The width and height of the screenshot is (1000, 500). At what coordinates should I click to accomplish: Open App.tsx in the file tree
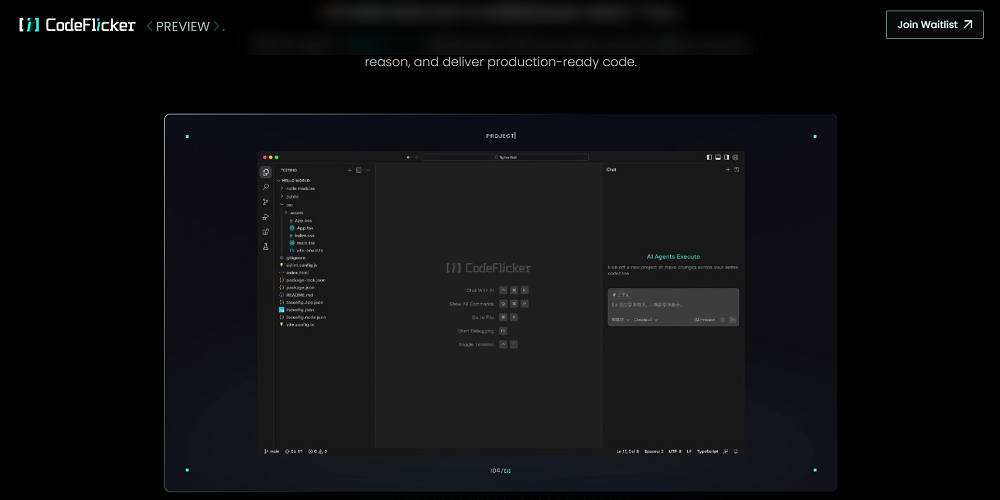(304, 228)
